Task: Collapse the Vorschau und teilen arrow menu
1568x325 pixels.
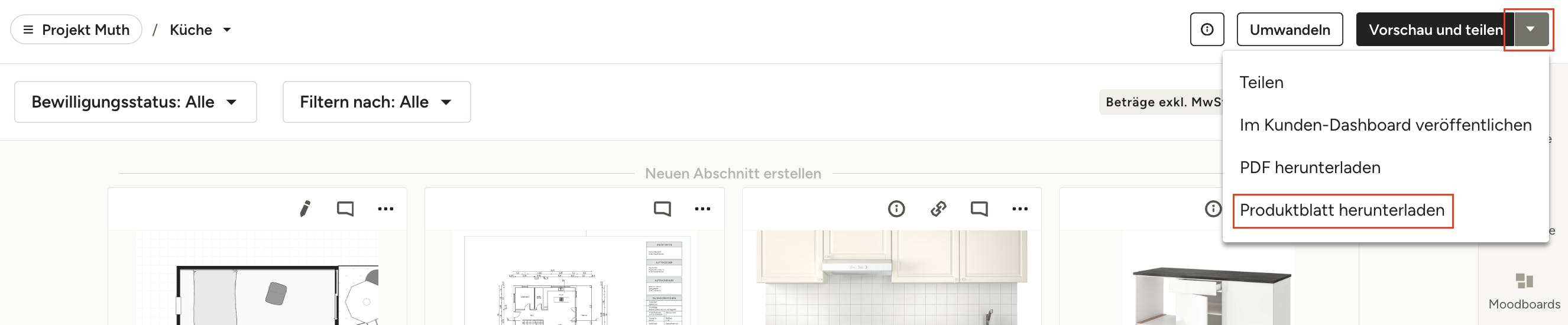Action: [1530, 29]
